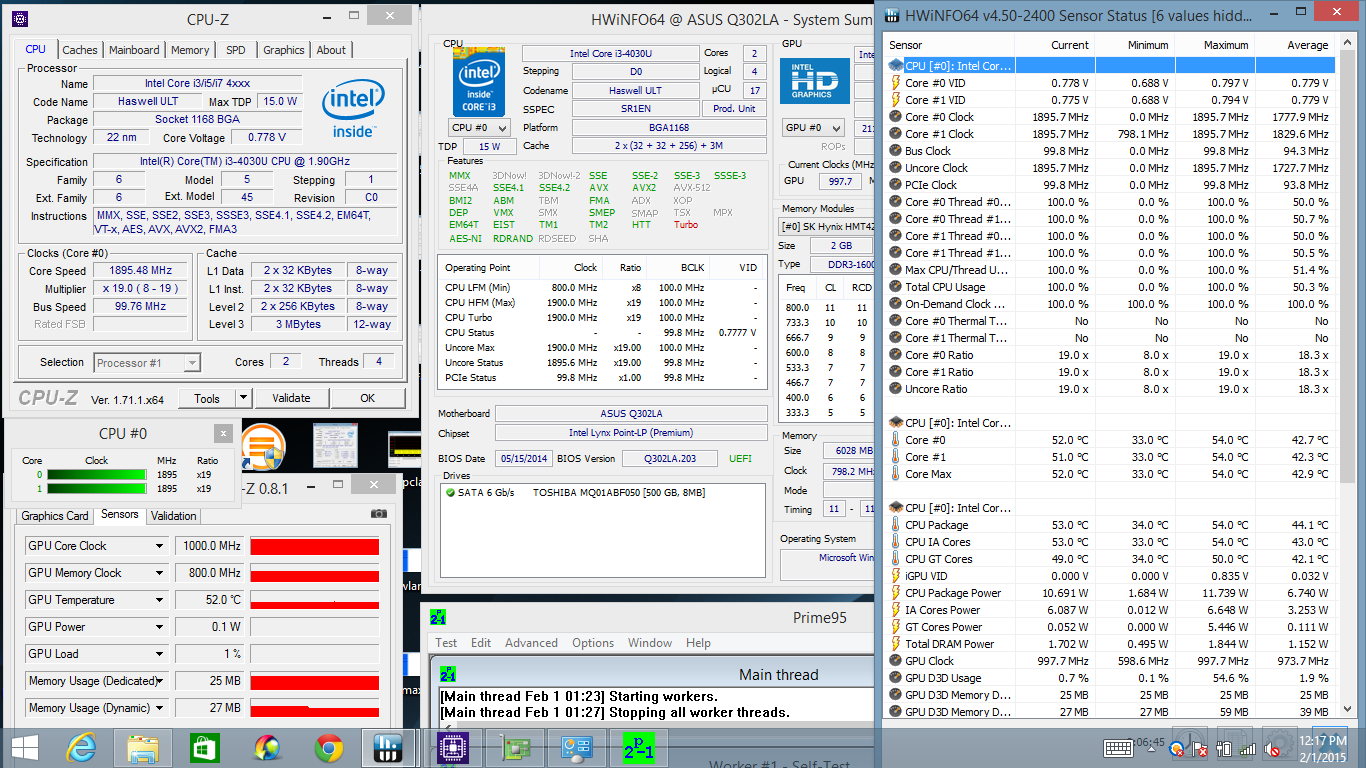Screen dimensions: 1366x768
Task: Open the SK Hynix memory module dropdown
Action: (x=825, y=227)
